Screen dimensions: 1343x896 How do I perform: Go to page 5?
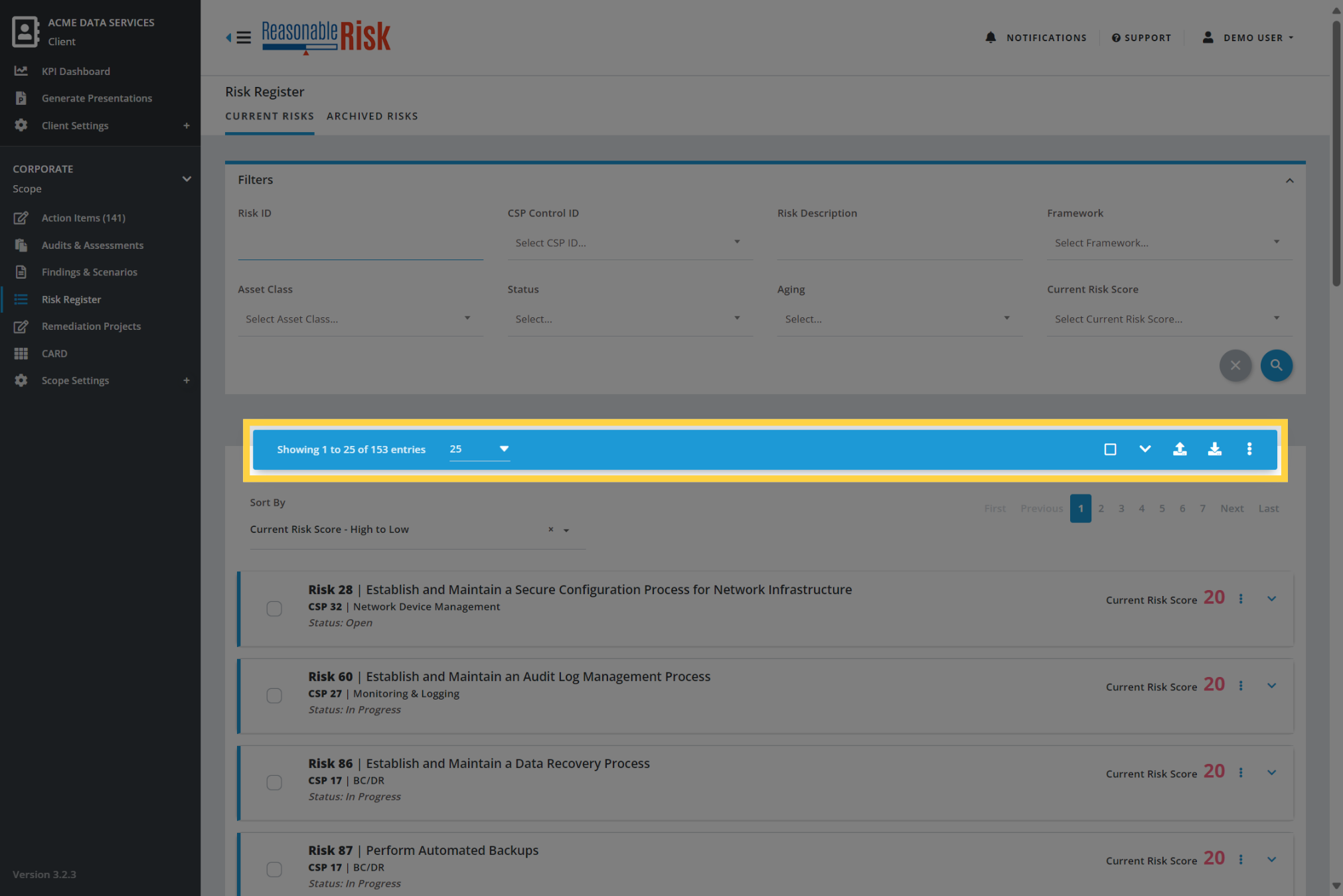point(1162,508)
